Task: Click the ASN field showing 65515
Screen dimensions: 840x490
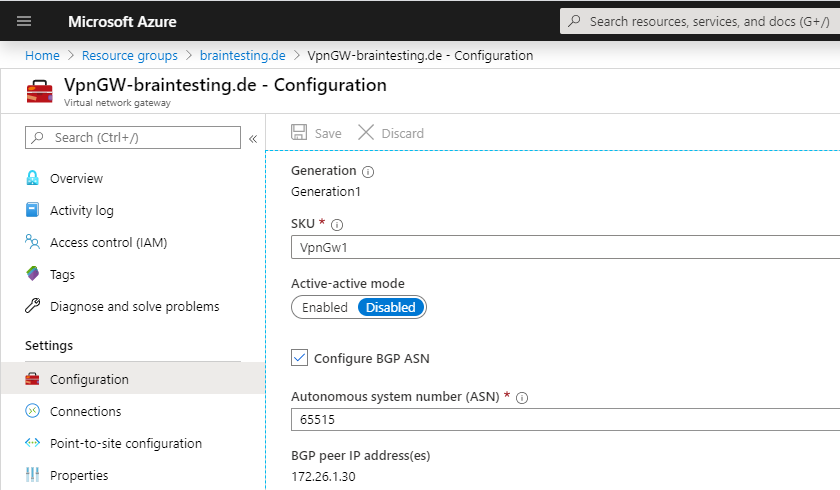Action: point(565,419)
